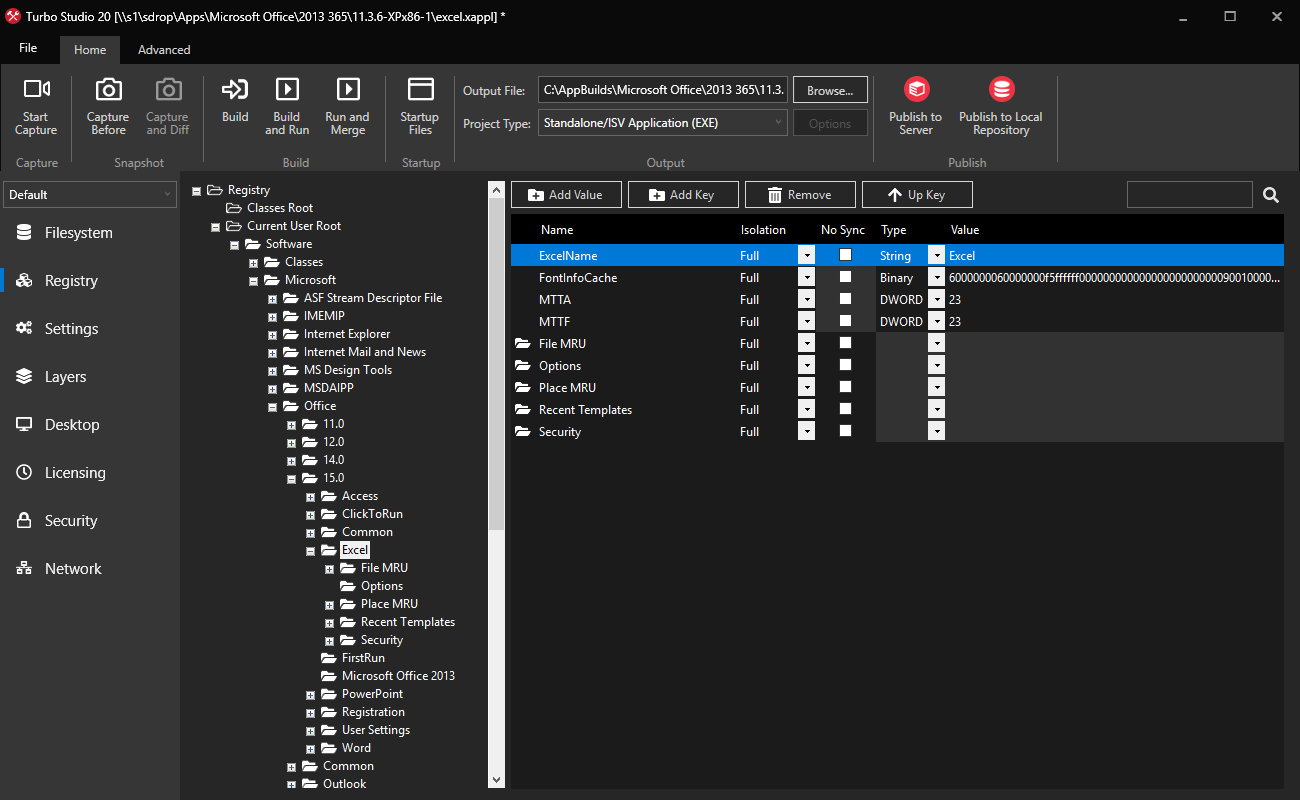Collapse the Excel tree node
The height and width of the screenshot is (800, 1300).
[x=311, y=550]
